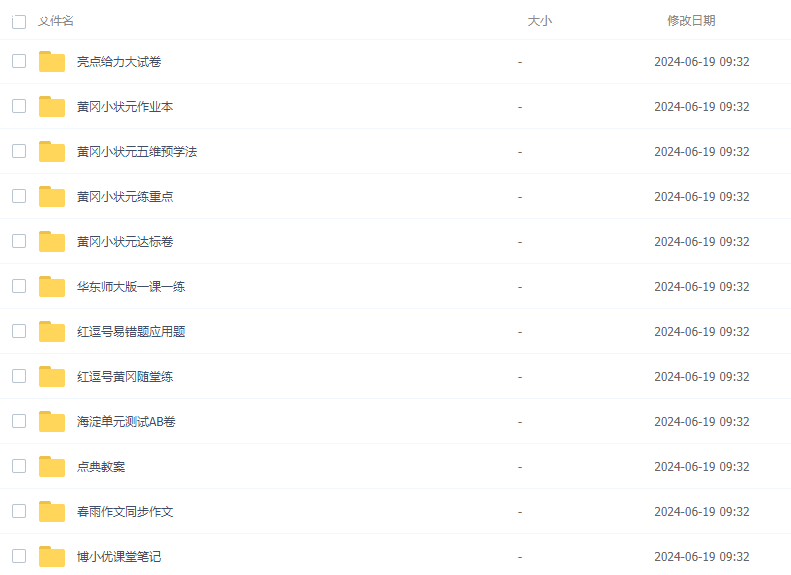Click folder icon beside 黄冈小状元作业本
This screenshot has width=791, height=575.
click(x=52, y=106)
